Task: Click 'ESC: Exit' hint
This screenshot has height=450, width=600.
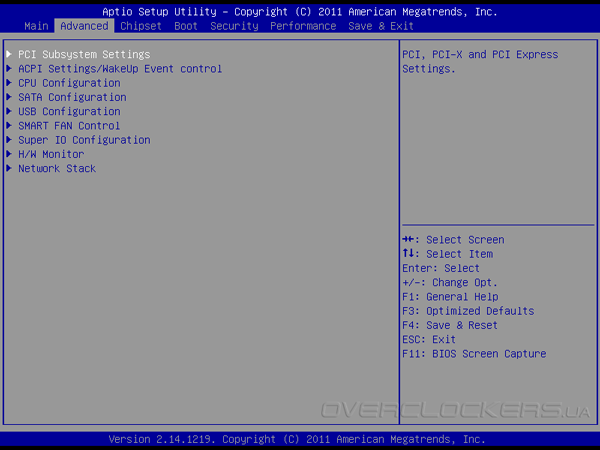Action: [x=429, y=339]
